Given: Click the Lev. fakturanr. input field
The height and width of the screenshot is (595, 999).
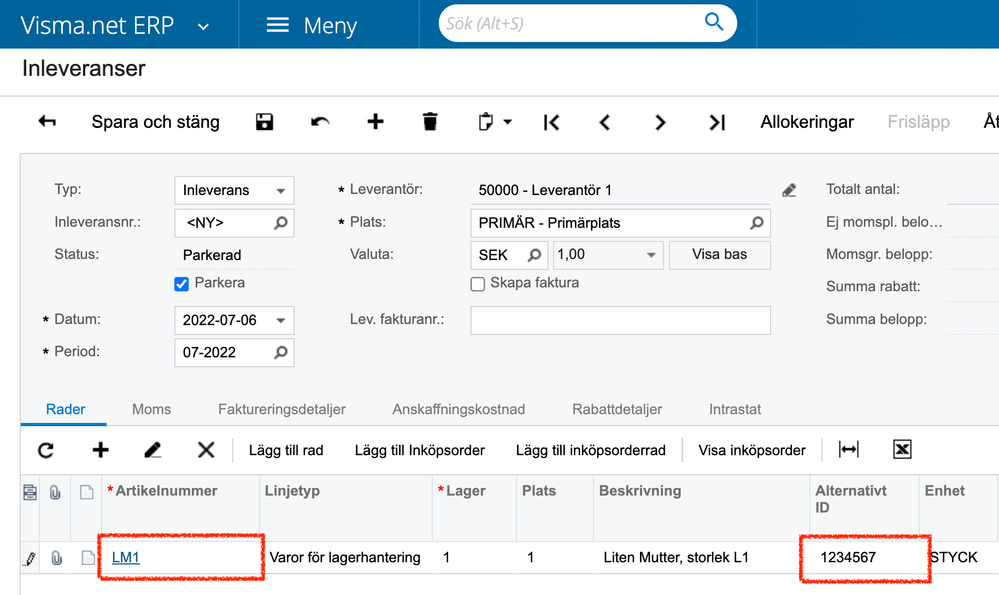Looking at the screenshot, I should point(620,320).
